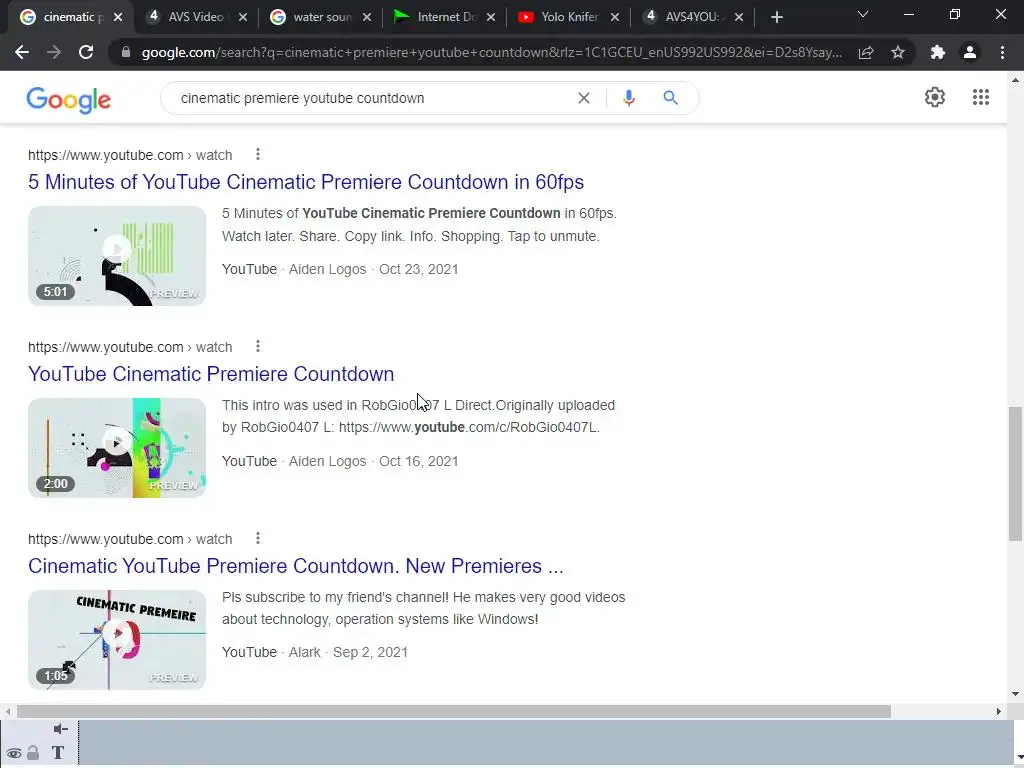Share this page via address bar icon

click(x=866, y=52)
